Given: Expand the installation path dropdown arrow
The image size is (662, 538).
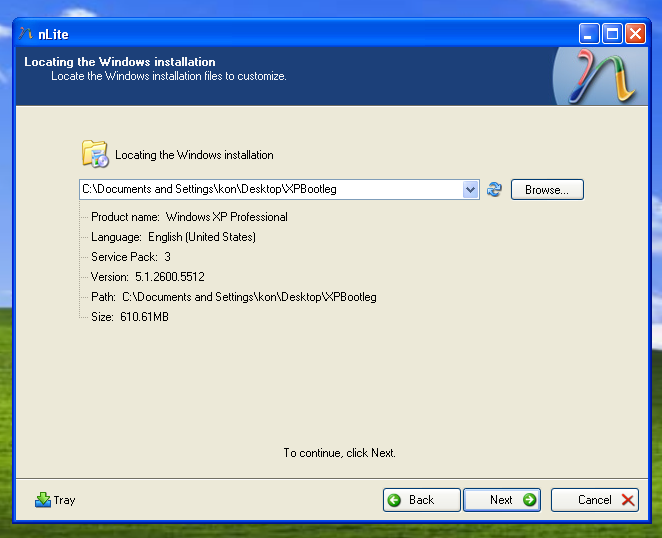Looking at the screenshot, I should point(471,190).
